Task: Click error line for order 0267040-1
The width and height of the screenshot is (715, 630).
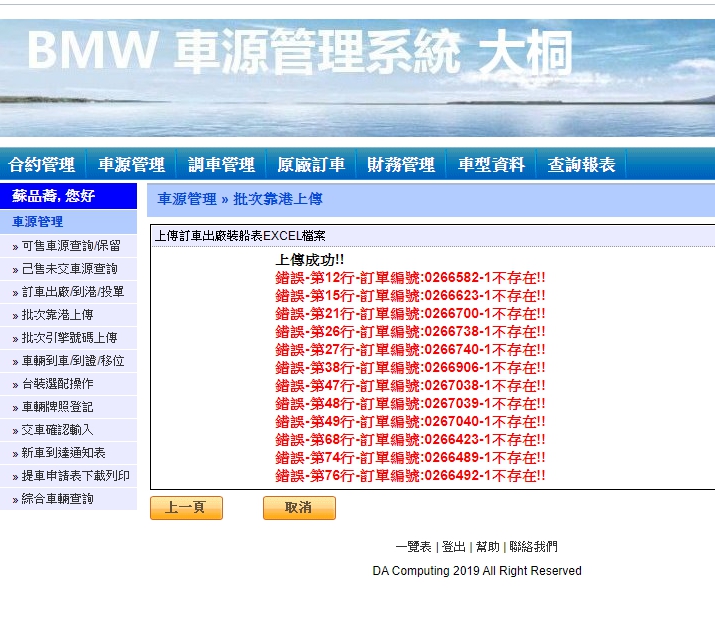Action: (410, 421)
